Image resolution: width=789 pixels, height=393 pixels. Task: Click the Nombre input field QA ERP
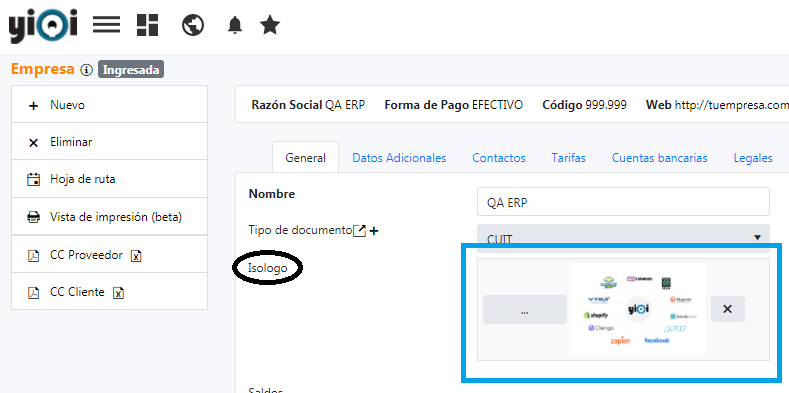623,202
